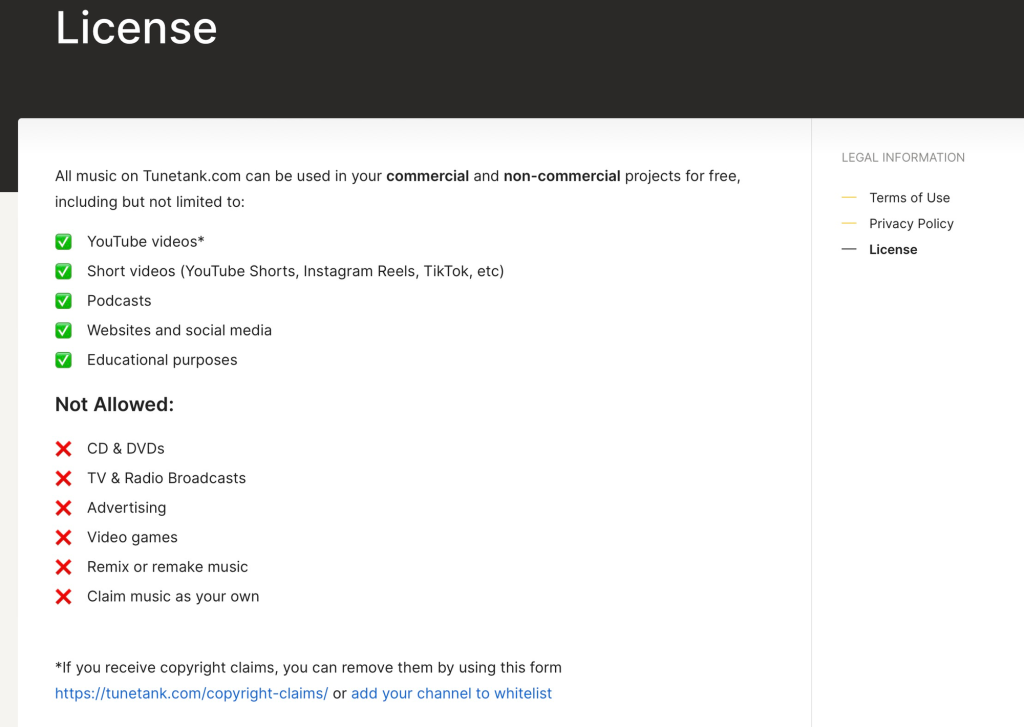Viewport: 1024px width, 727px height.
Task: Click the YouTube videos* list item text
Action: [145, 242]
